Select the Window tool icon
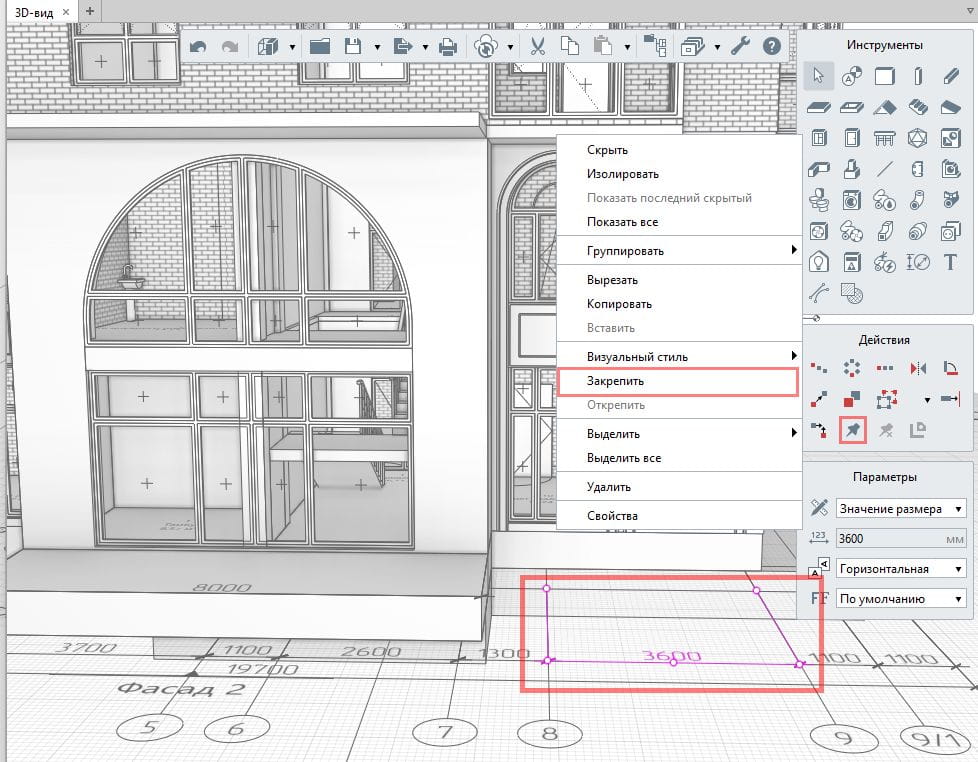 [819, 138]
